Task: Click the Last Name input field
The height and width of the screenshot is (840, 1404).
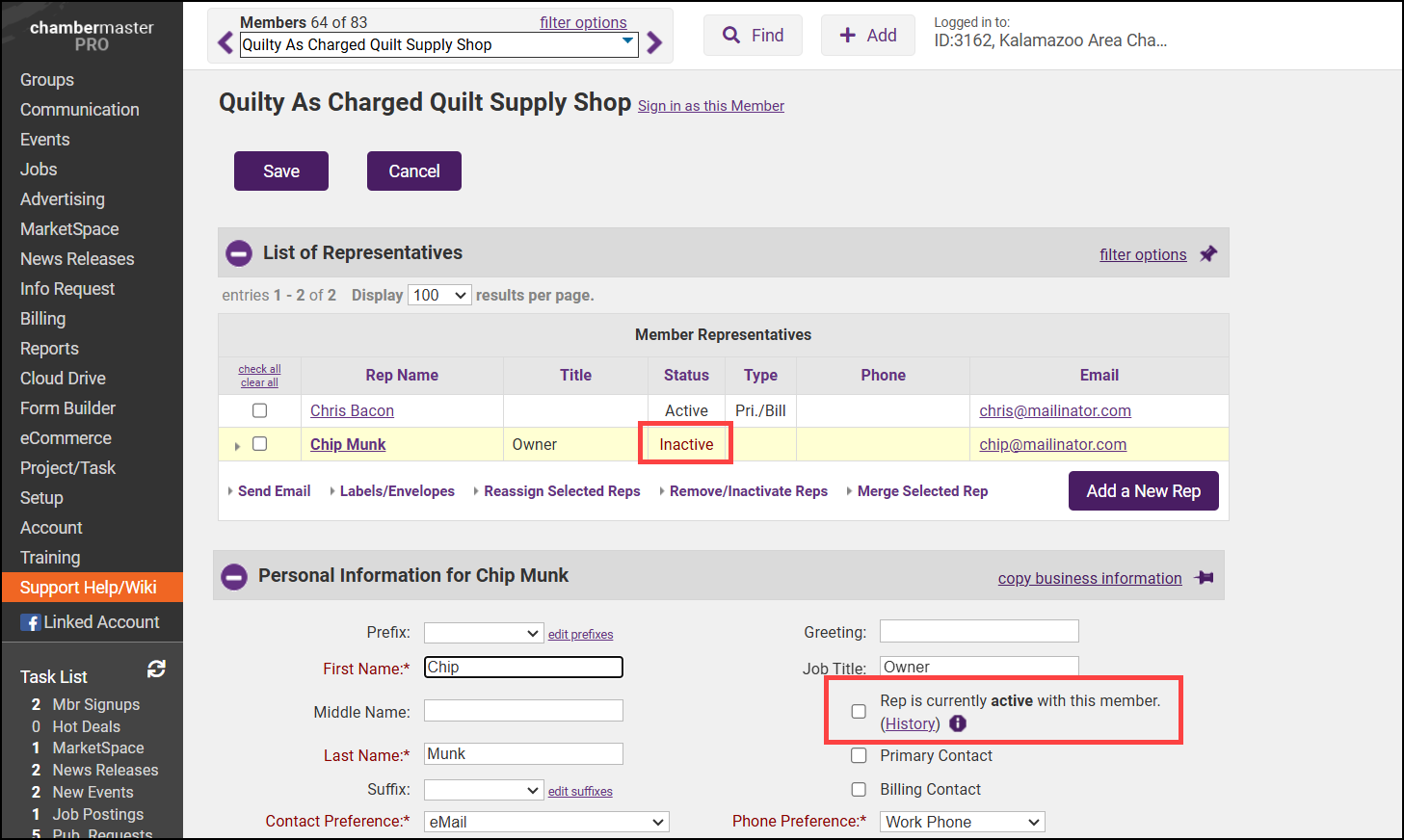Action: pyautogui.click(x=523, y=754)
